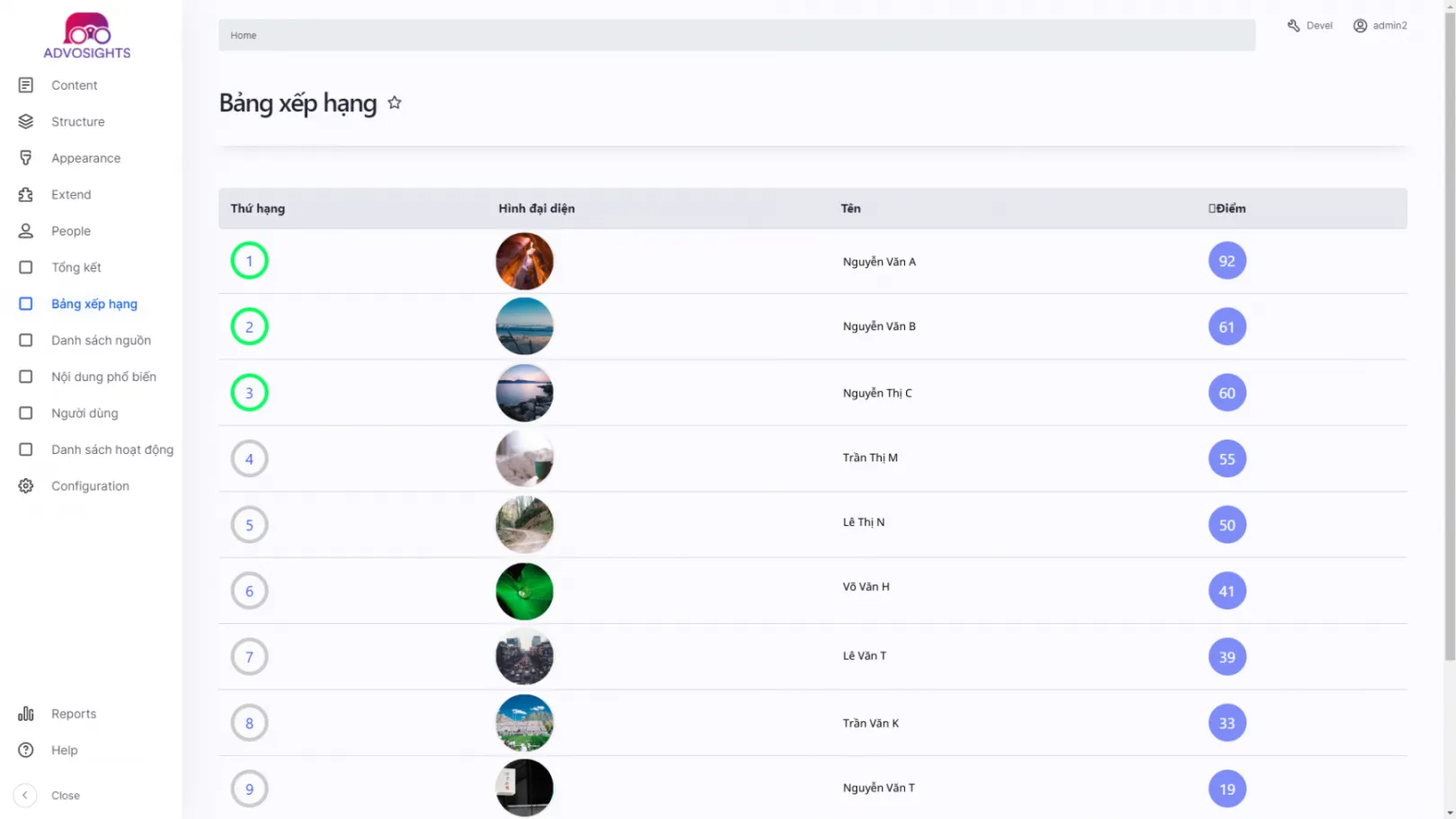Click the Home breadcrumb link
The width and height of the screenshot is (1456, 819).
244,35
